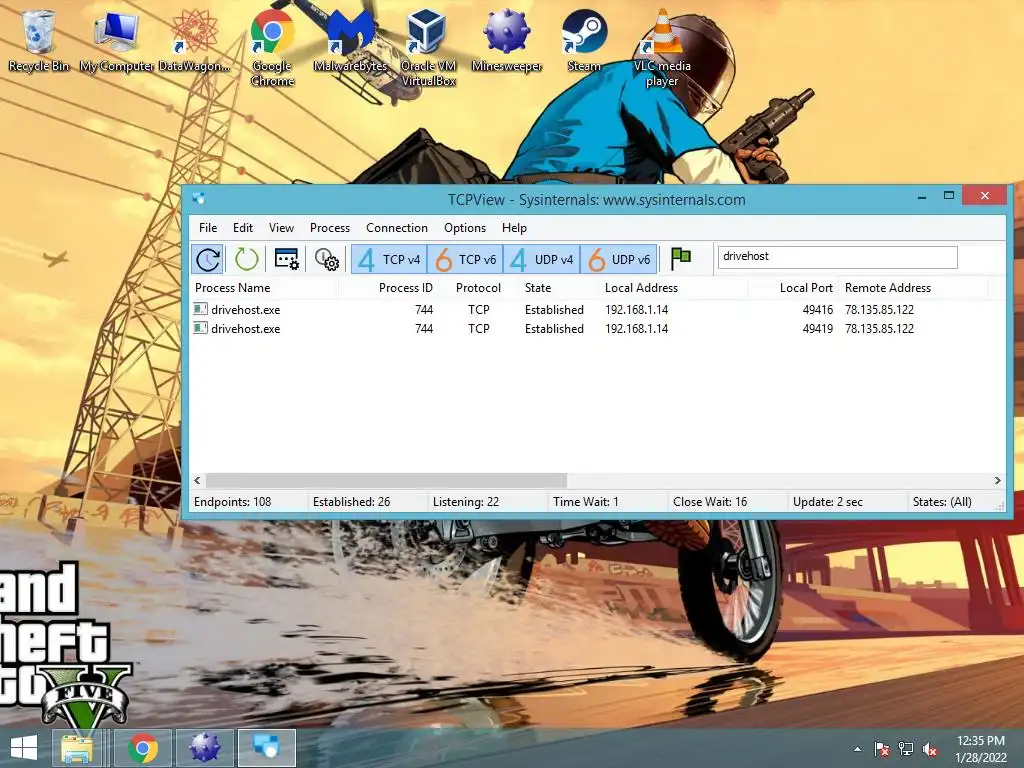Click the horizontal scrollbar thumb
Image resolution: width=1024 pixels, height=768 pixels.
386,481
